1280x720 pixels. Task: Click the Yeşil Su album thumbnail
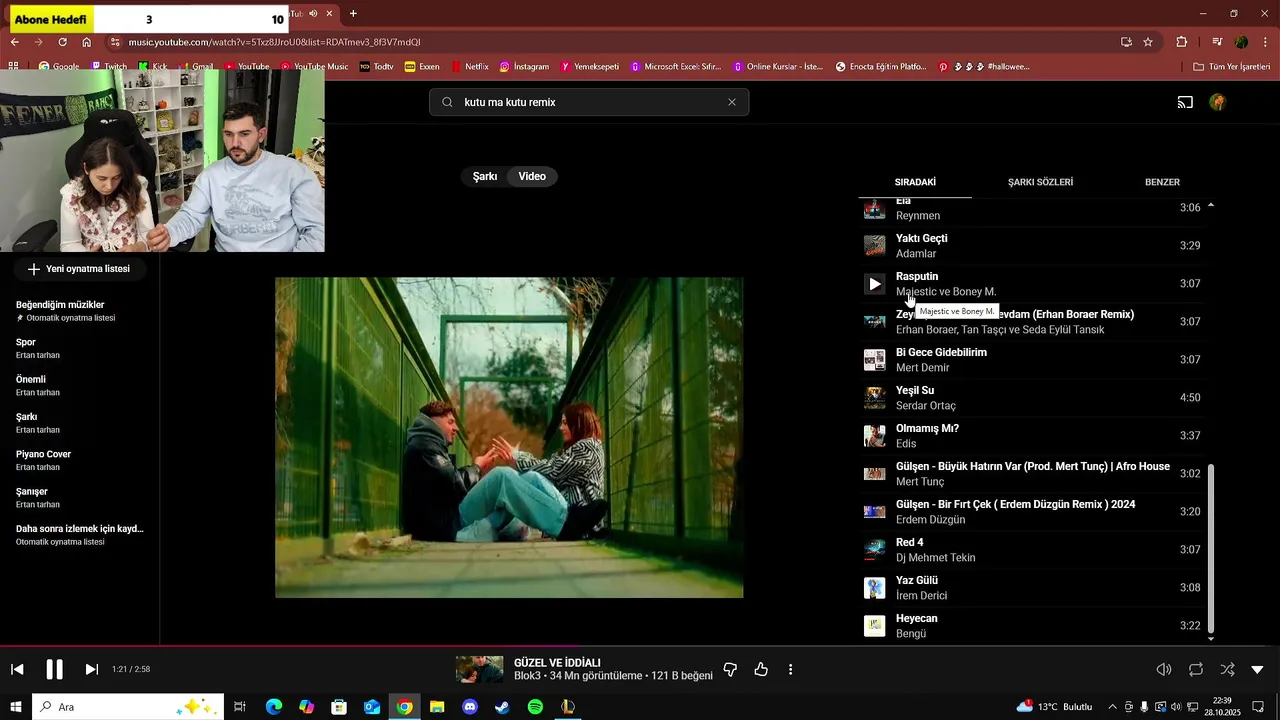click(x=875, y=398)
